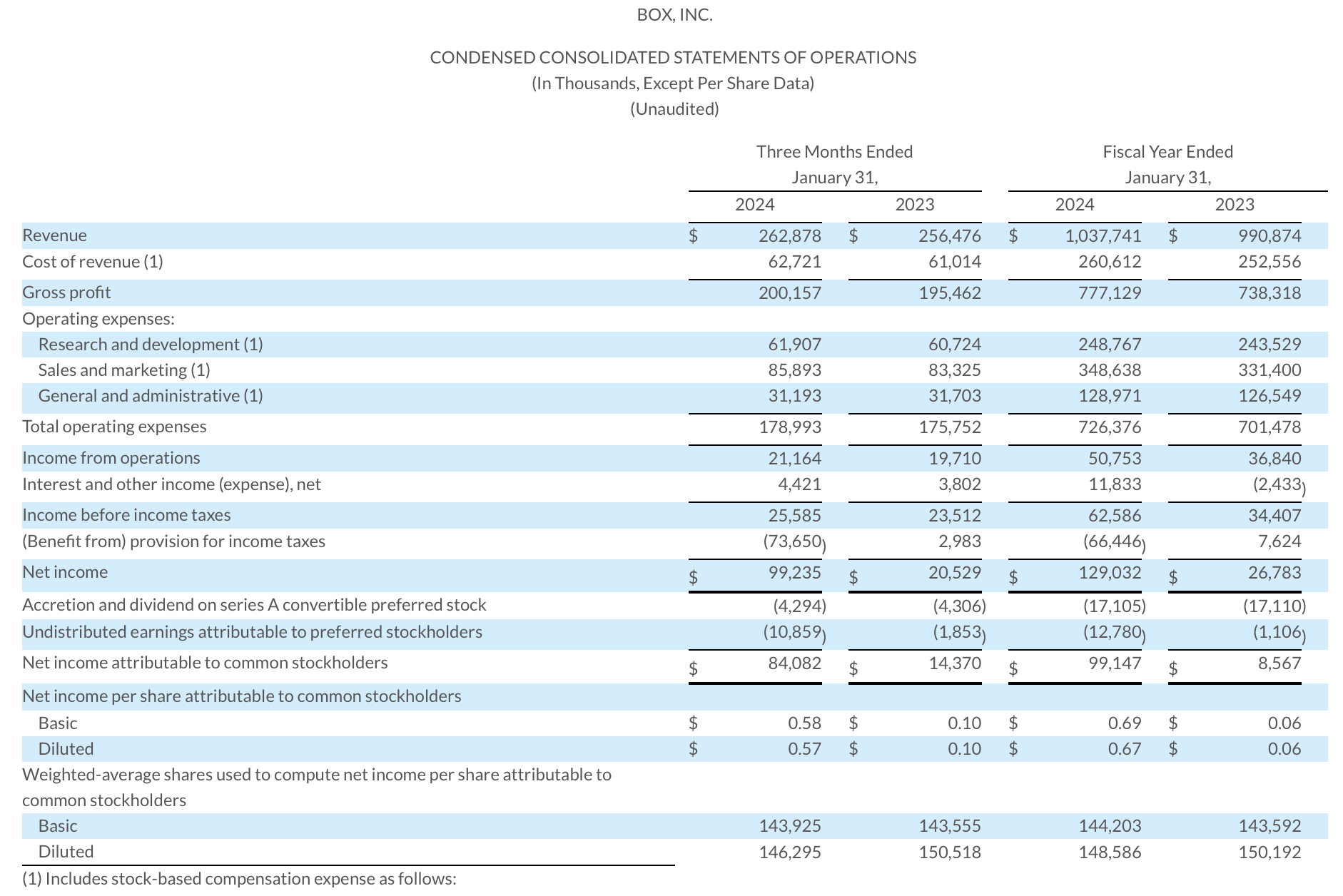Select the 'Gross profit' row label
Screen dimensions: 1343x896
[x=66, y=292]
